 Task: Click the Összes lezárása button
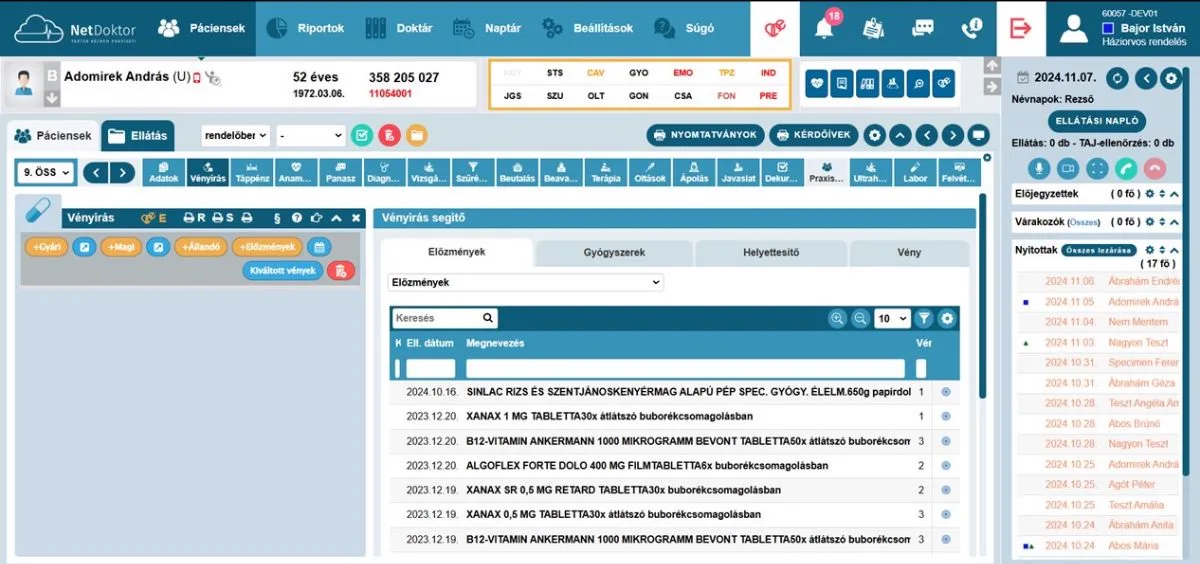[1099, 250]
